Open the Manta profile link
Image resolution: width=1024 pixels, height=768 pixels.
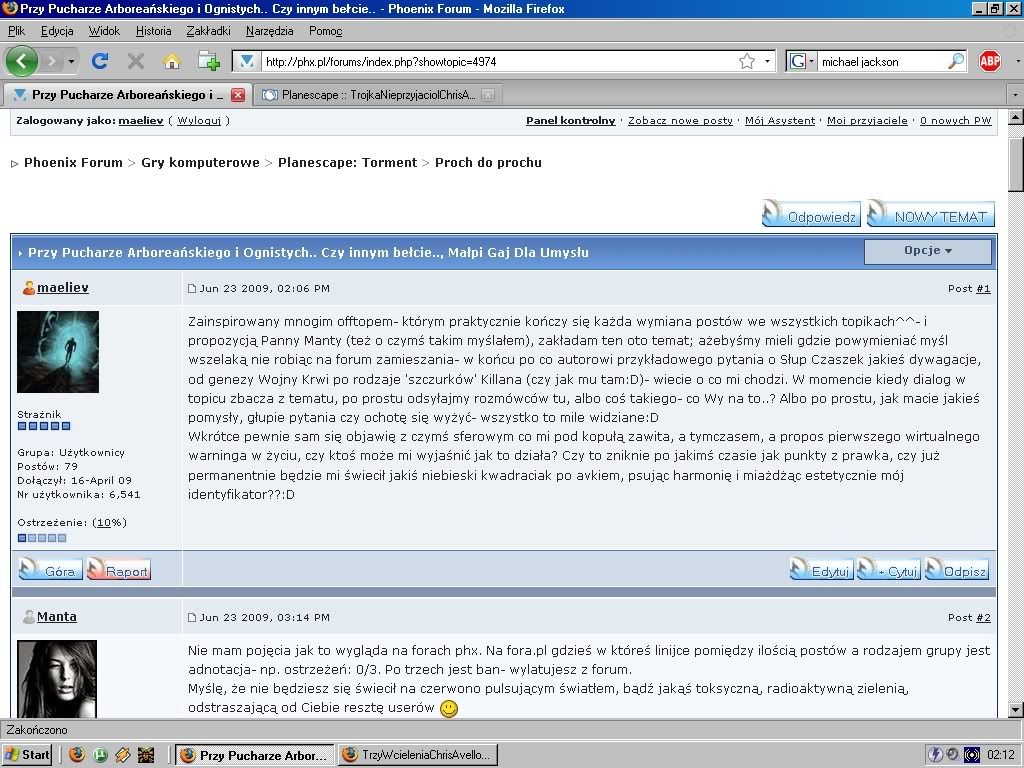57,616
